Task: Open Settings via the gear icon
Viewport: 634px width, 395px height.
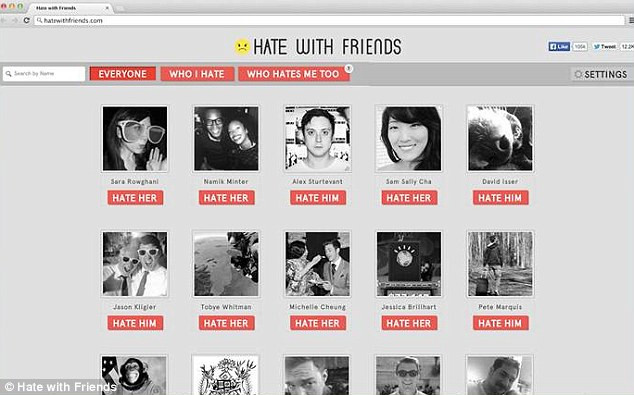Action: tap(578, 74)
